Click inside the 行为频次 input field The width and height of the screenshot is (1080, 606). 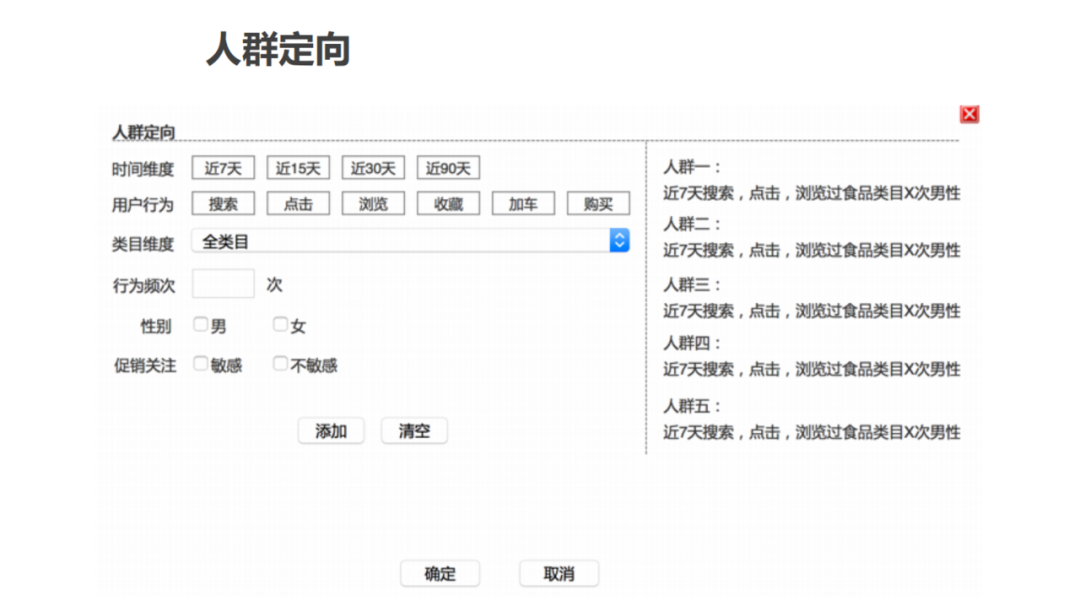coord(222,284)
